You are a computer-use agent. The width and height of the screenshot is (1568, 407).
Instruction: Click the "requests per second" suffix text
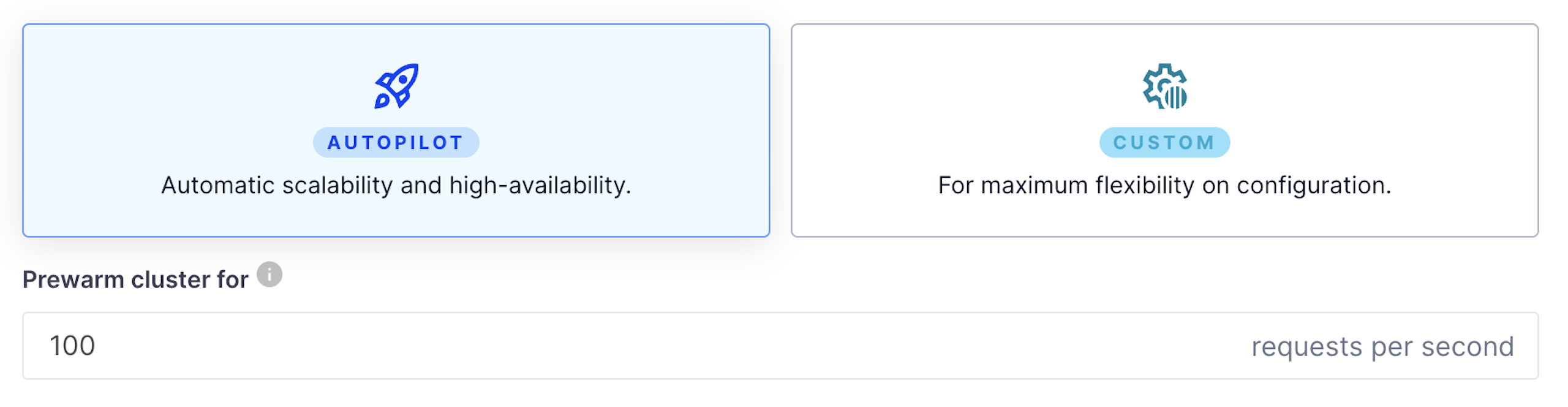point(1382,347)
